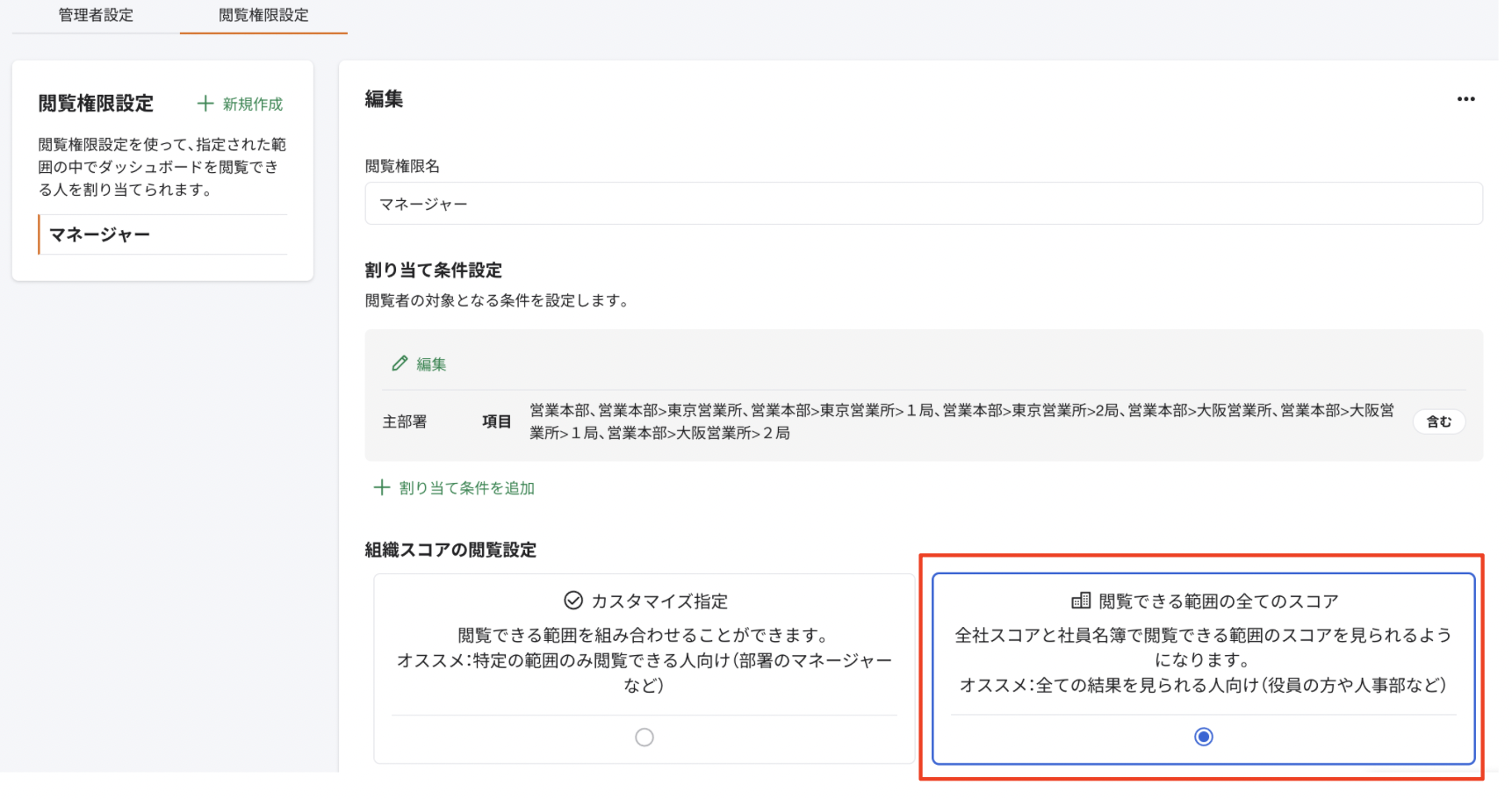Click the カスタマイズ指定 card title
The height and width of the screenshot is (799, 1512).
click(659, 601)
